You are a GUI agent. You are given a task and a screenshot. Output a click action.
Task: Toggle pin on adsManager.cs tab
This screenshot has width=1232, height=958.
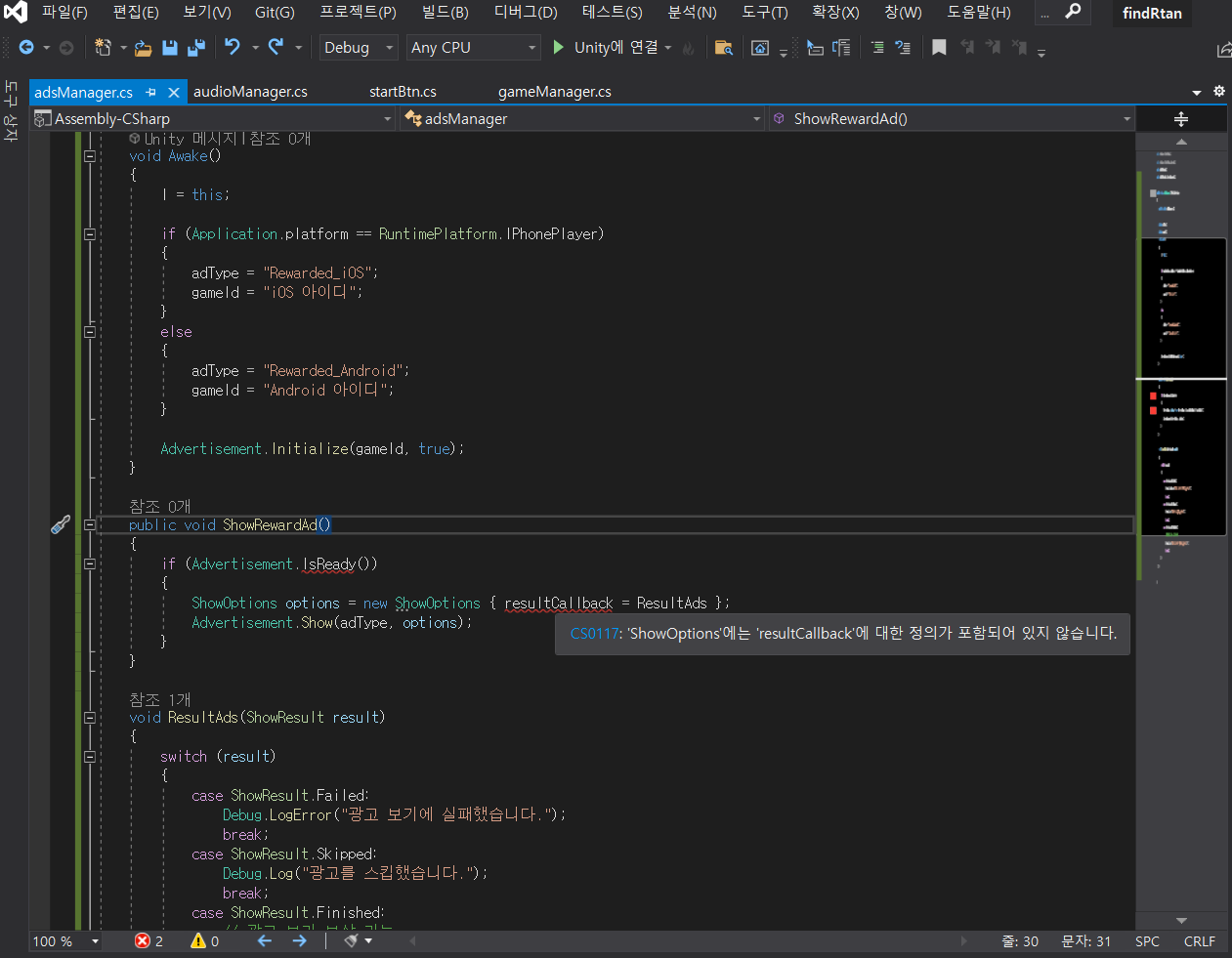click(151, 92)
